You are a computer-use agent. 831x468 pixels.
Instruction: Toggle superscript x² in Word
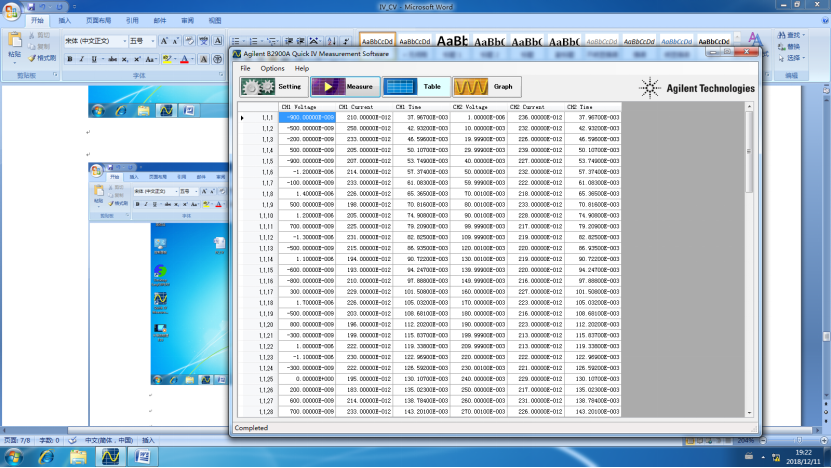(x=137, y=59)
